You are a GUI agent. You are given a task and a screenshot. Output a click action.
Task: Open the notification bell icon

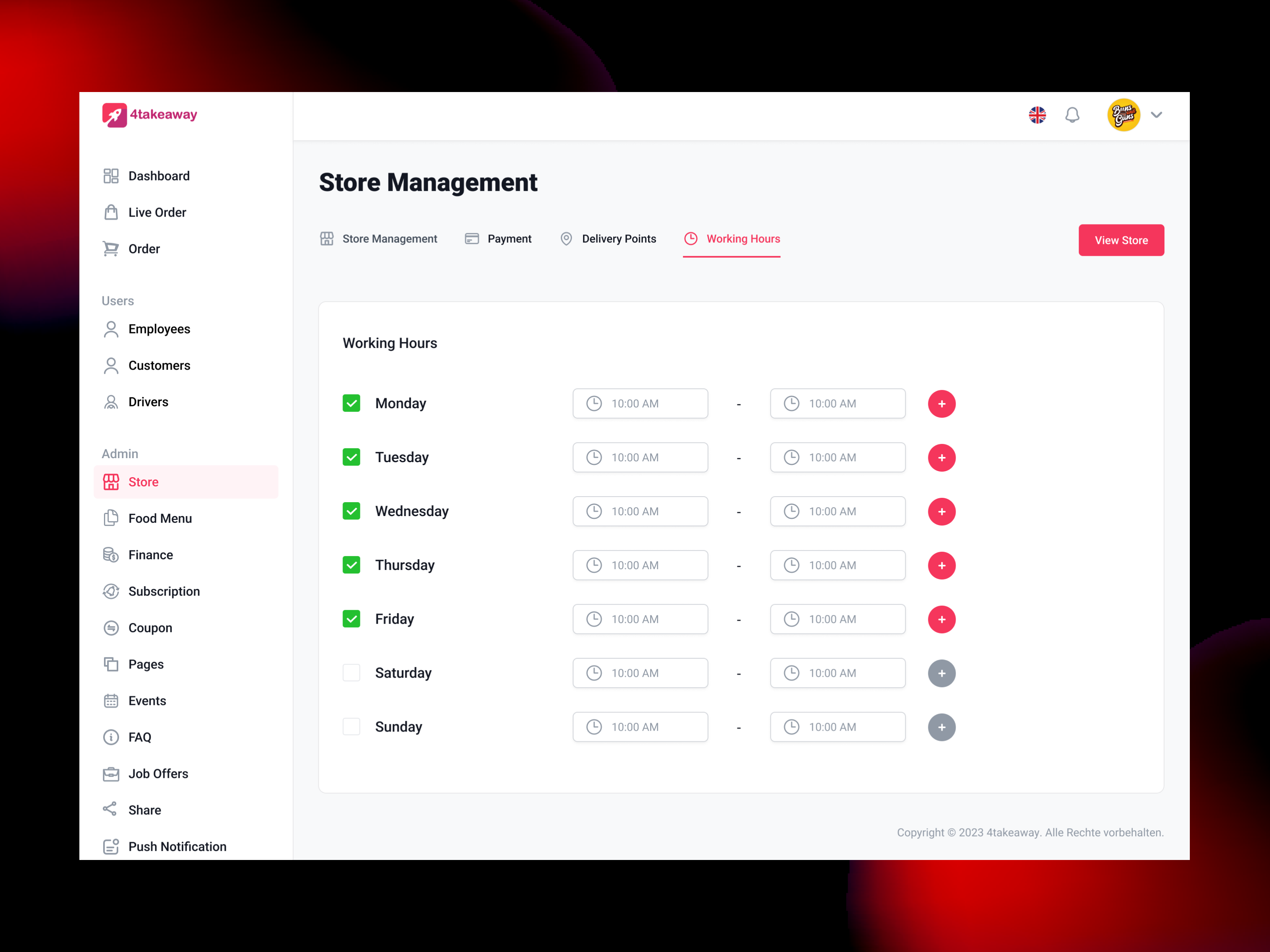pos(1072,115)
